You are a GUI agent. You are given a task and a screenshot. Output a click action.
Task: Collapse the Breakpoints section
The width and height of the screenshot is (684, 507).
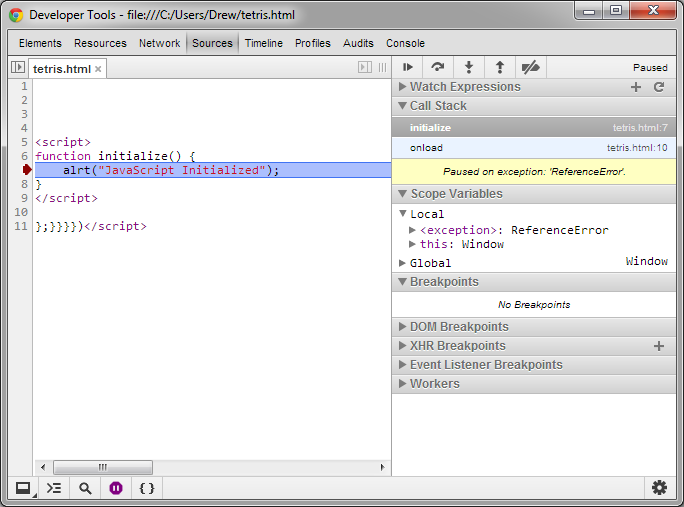pos(402,282)
